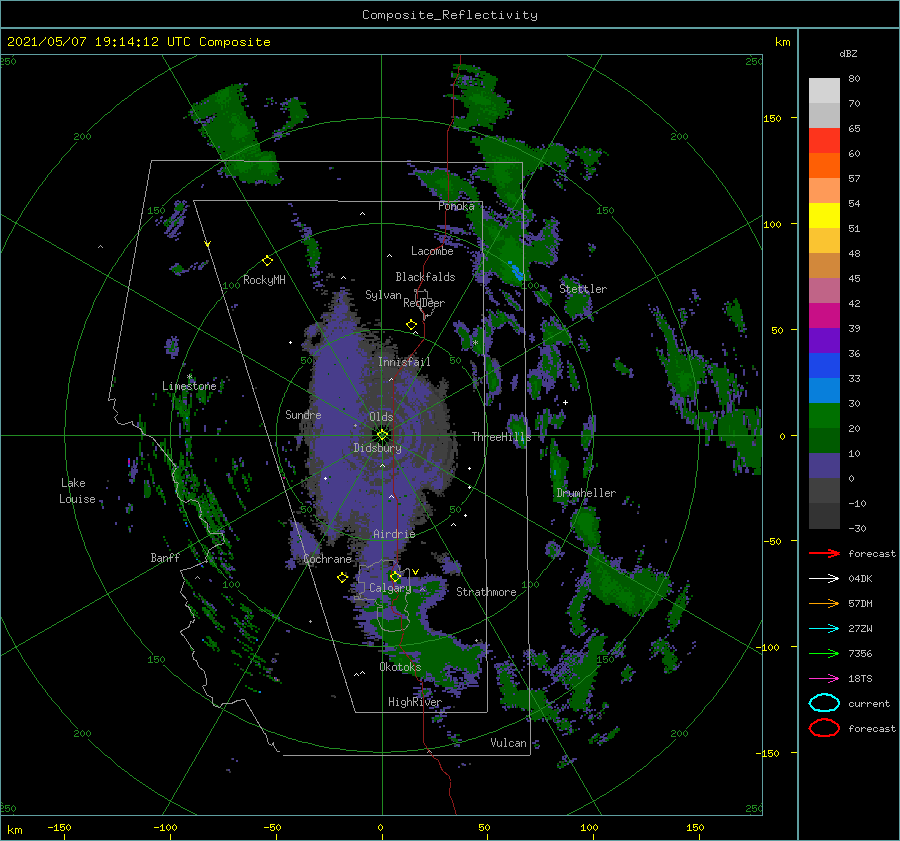Viewport: 900px width, 841px height.
Task: Click the Composite_Reflectivity title
Action: coord(450,15)
